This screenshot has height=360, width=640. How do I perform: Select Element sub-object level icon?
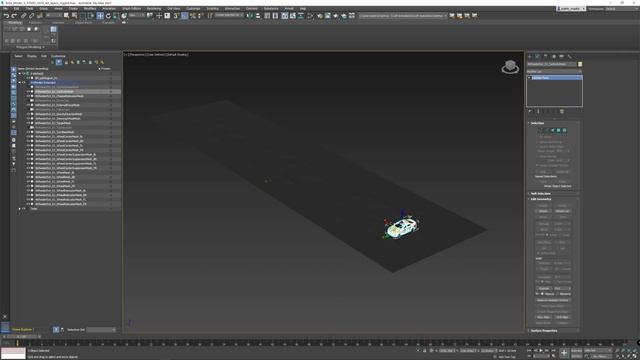564,130
